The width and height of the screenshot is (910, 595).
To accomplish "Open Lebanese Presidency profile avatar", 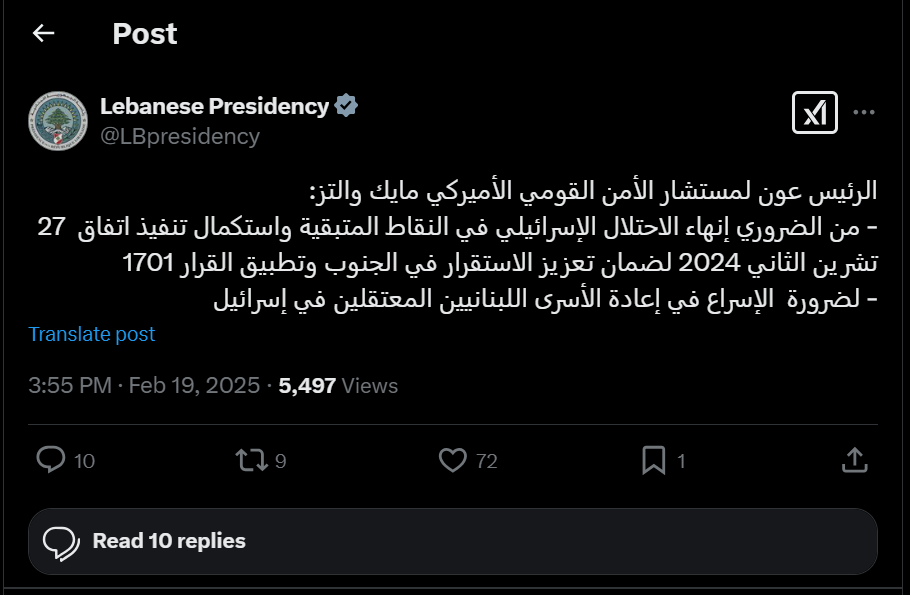I will 58,121.
